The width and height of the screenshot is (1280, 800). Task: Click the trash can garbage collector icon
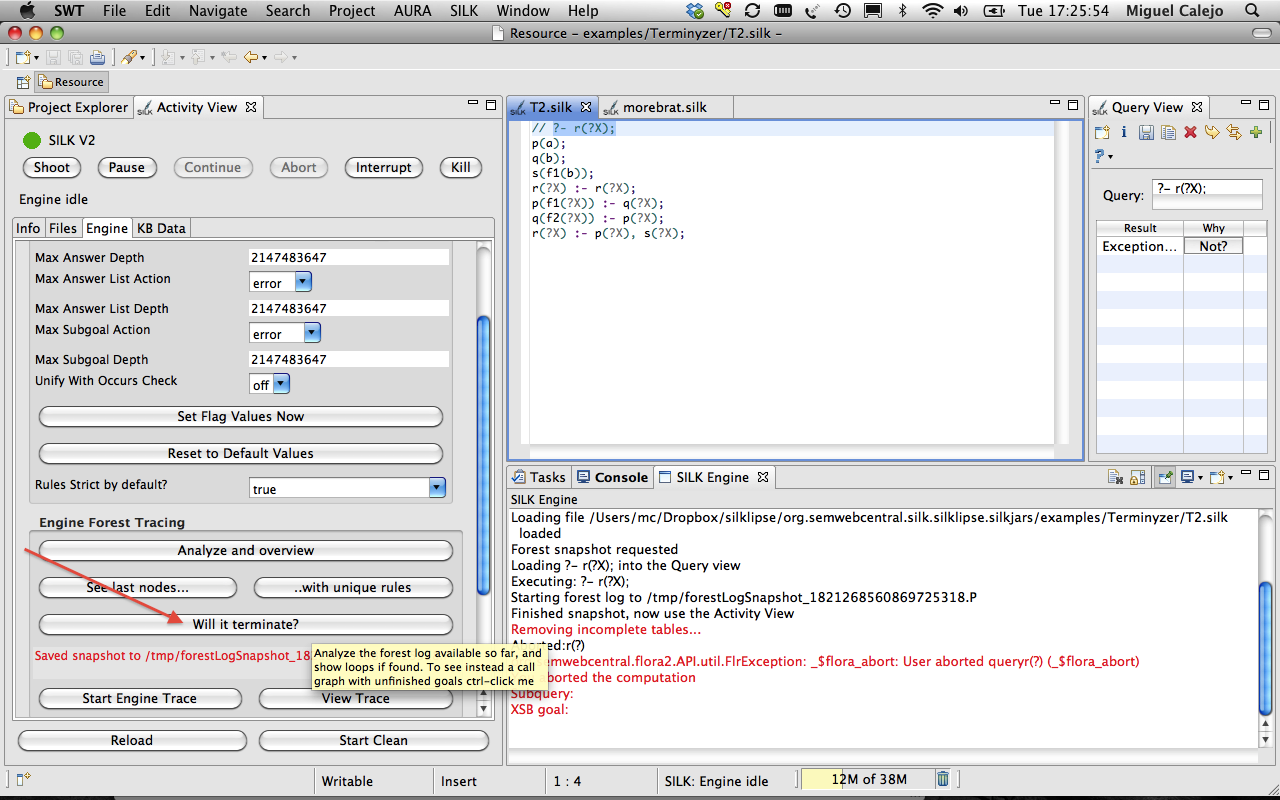tap(943, 779)
